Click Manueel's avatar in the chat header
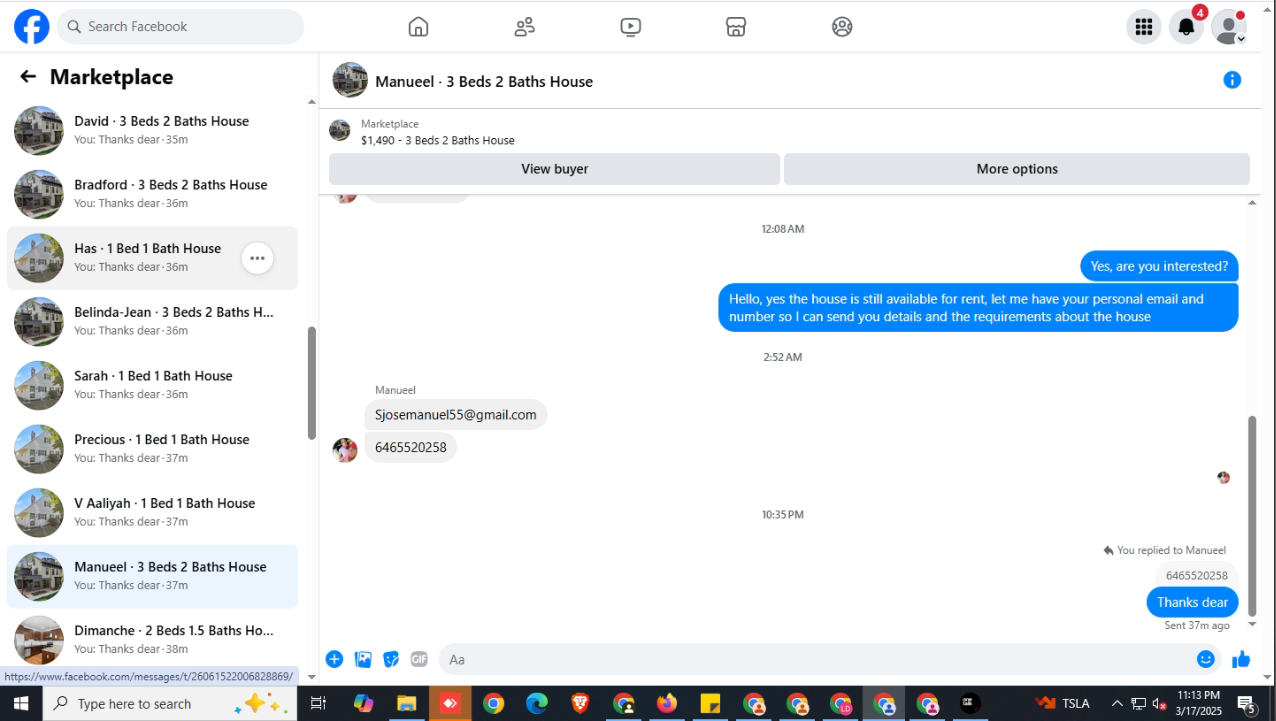The width and height of the screenshot is (1276, 721). click(x=350, y=80)
